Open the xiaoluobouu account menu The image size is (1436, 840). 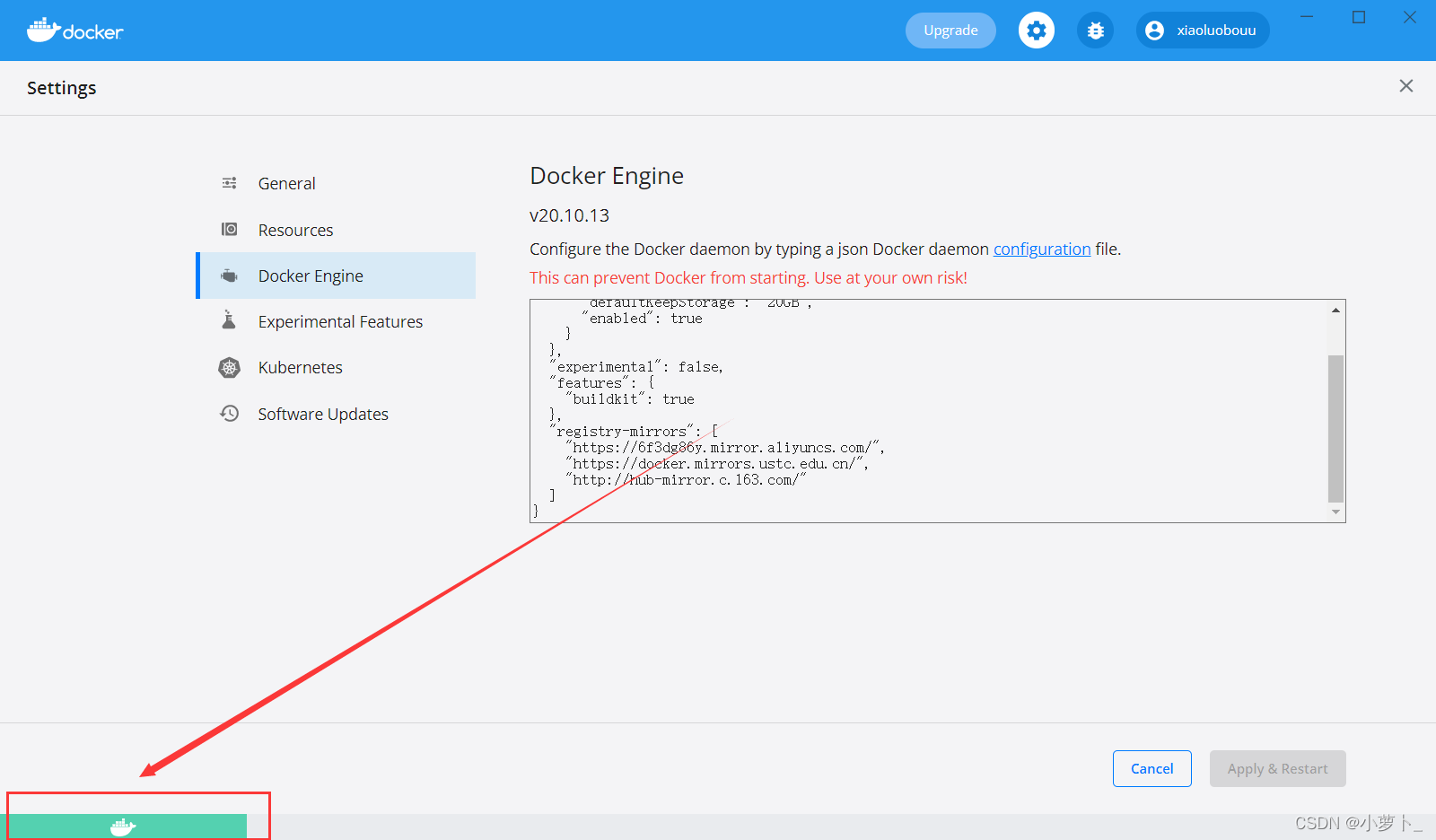[x=1202, y=30]
